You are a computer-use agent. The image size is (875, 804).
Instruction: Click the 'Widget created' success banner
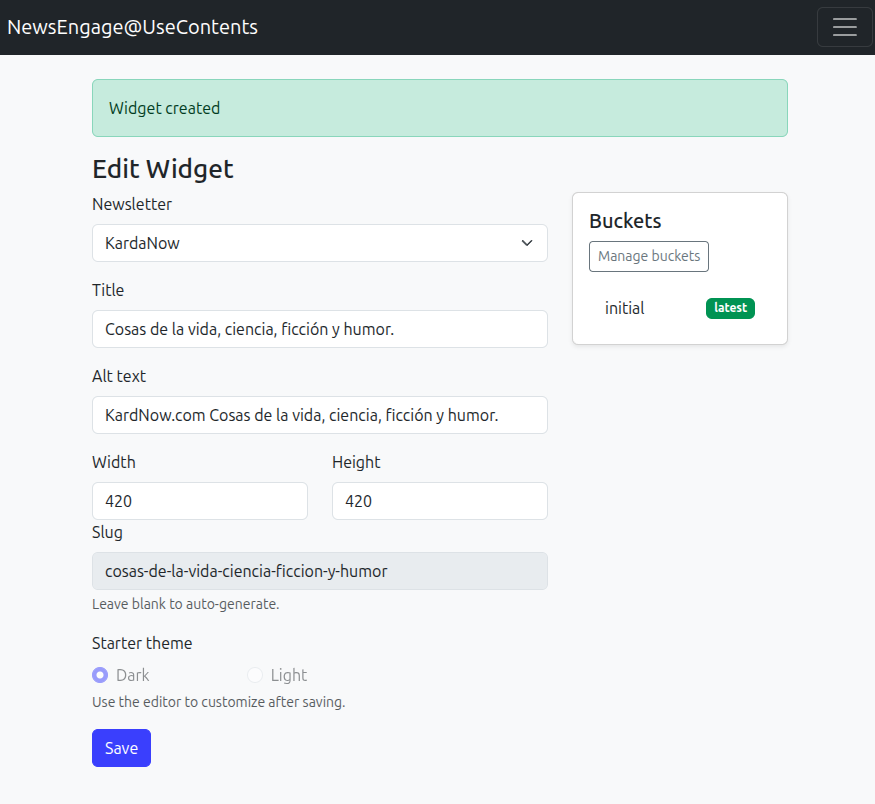[x=440, y=107]
